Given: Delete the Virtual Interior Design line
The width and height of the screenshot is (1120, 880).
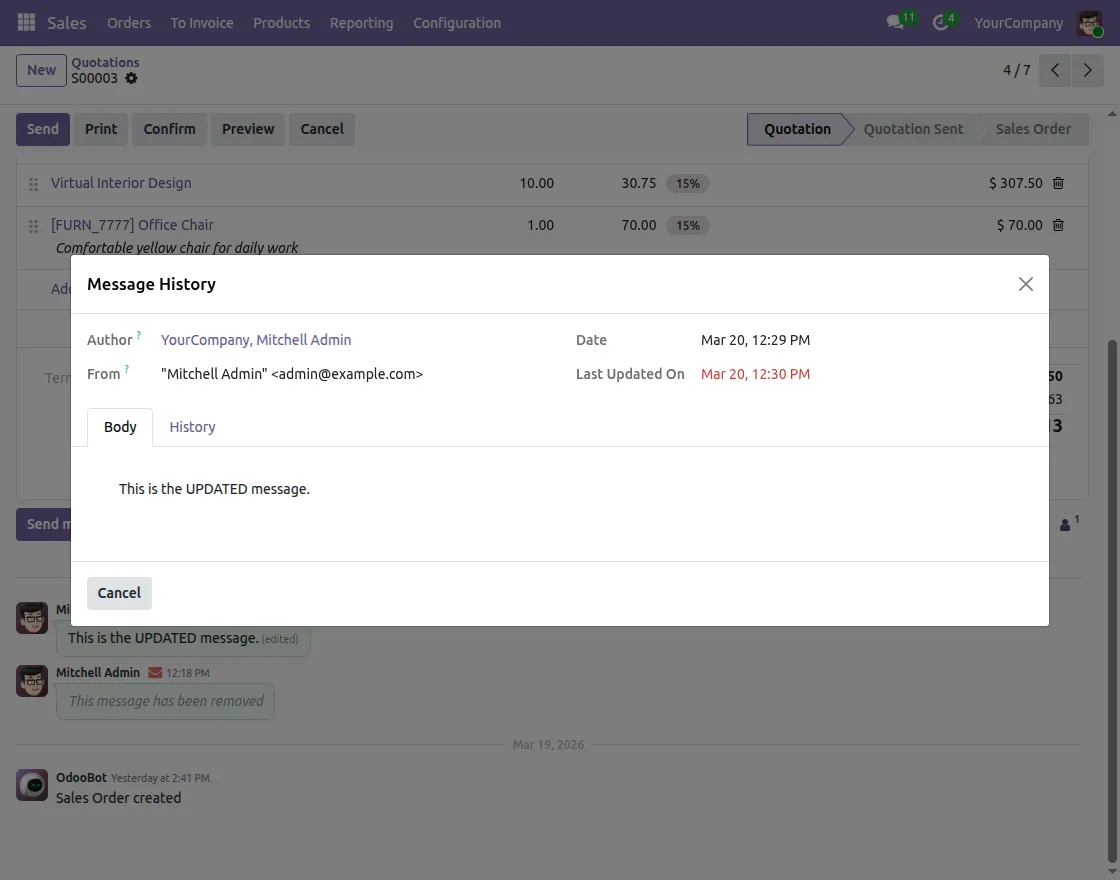Looking at the screenshot, I should [1058, 183].
